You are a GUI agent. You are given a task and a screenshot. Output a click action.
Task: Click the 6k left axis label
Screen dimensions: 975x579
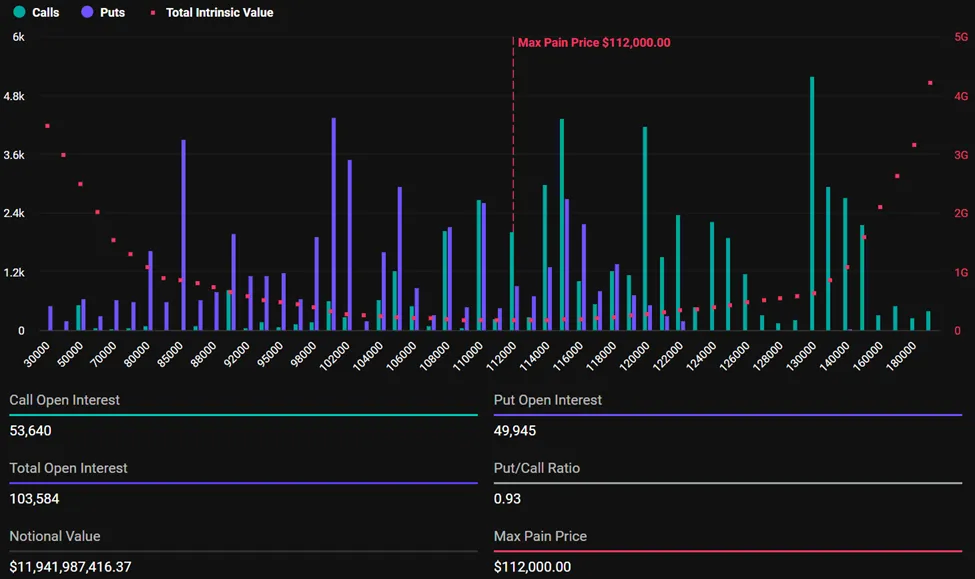tap(18, 37)
